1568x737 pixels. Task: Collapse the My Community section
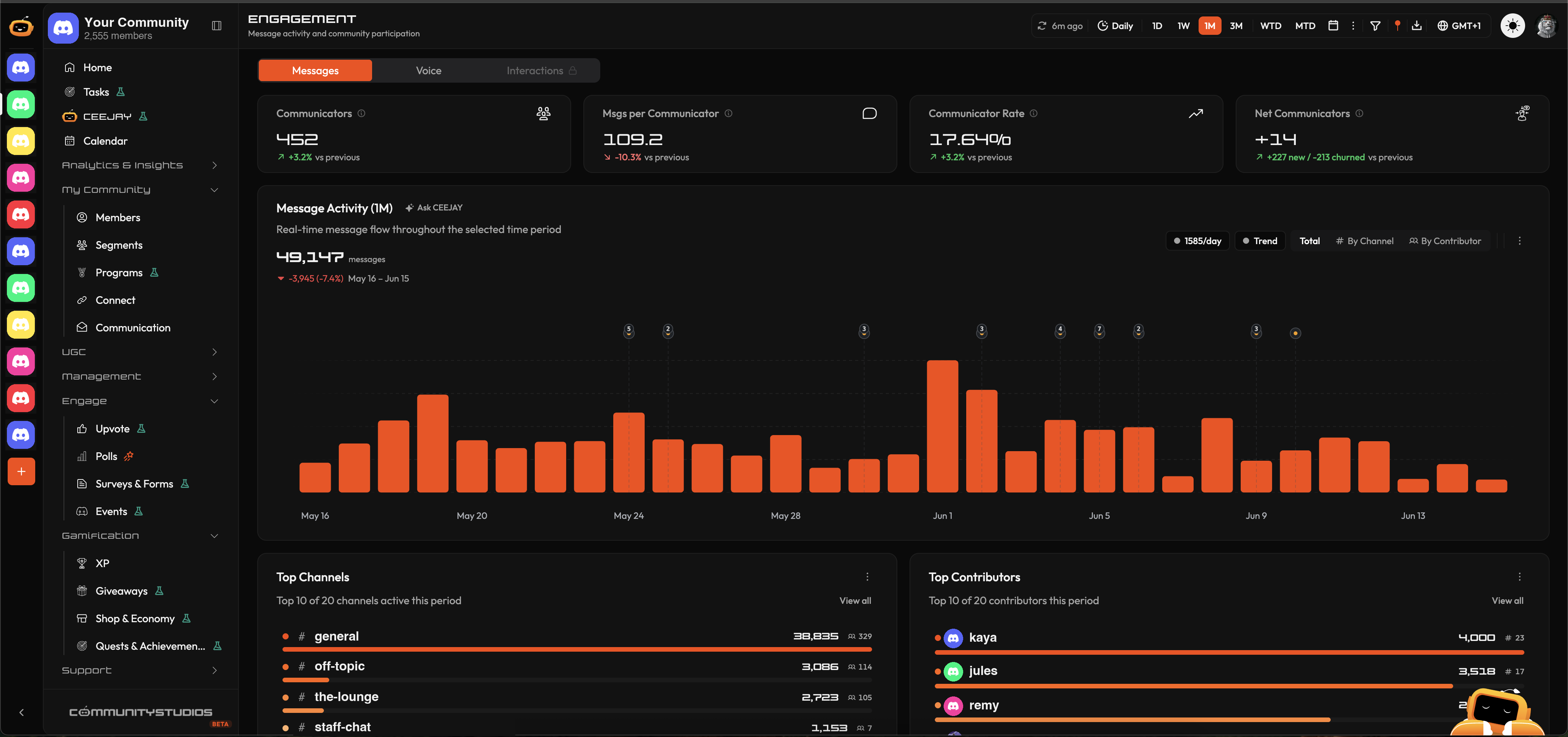coord(140,190)
